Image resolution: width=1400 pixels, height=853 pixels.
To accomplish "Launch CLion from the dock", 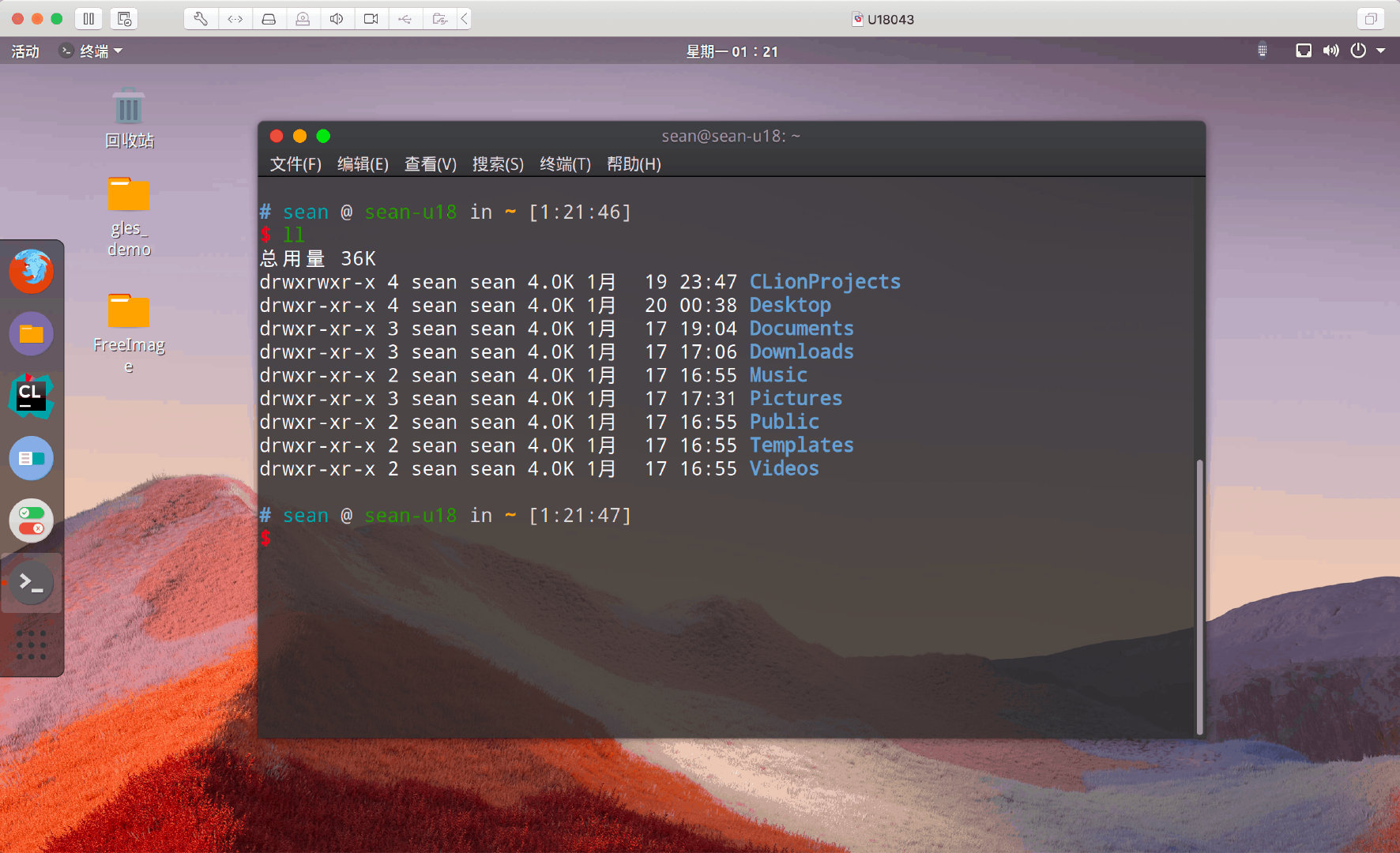I will (x=32, y=396).
